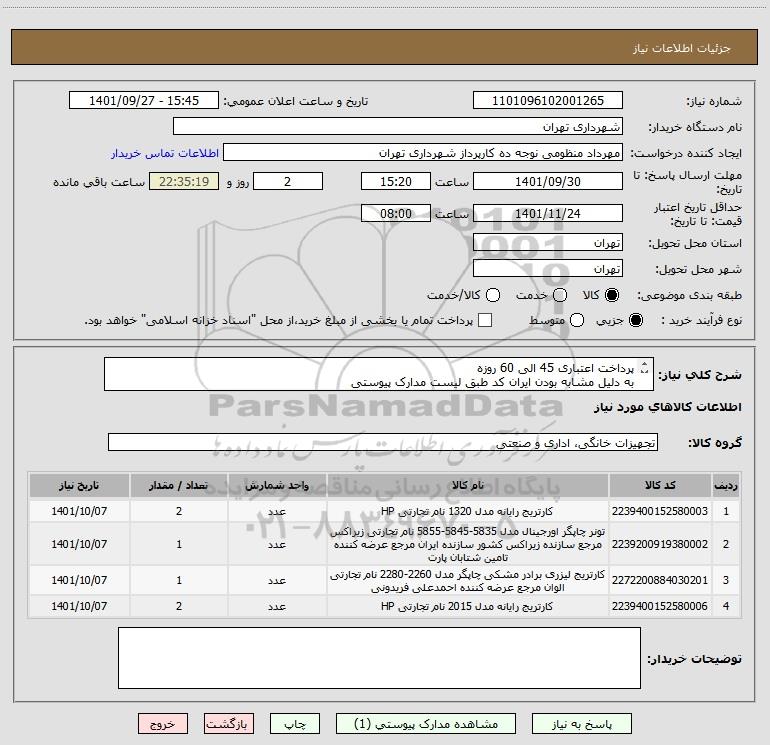Click the خروج exit button
Viewport: 770px width, 745px height.
click(163, 724)
